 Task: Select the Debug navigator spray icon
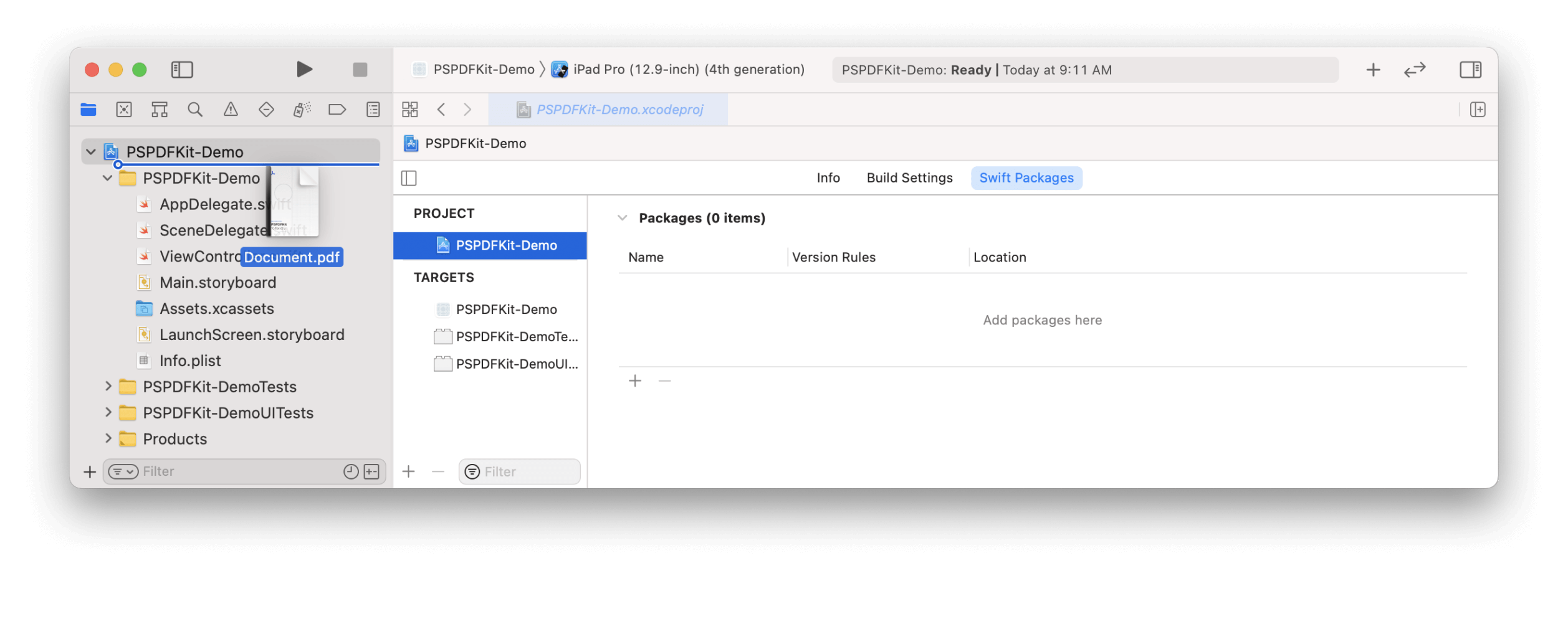pyautogui.click(x=301, y=109)
